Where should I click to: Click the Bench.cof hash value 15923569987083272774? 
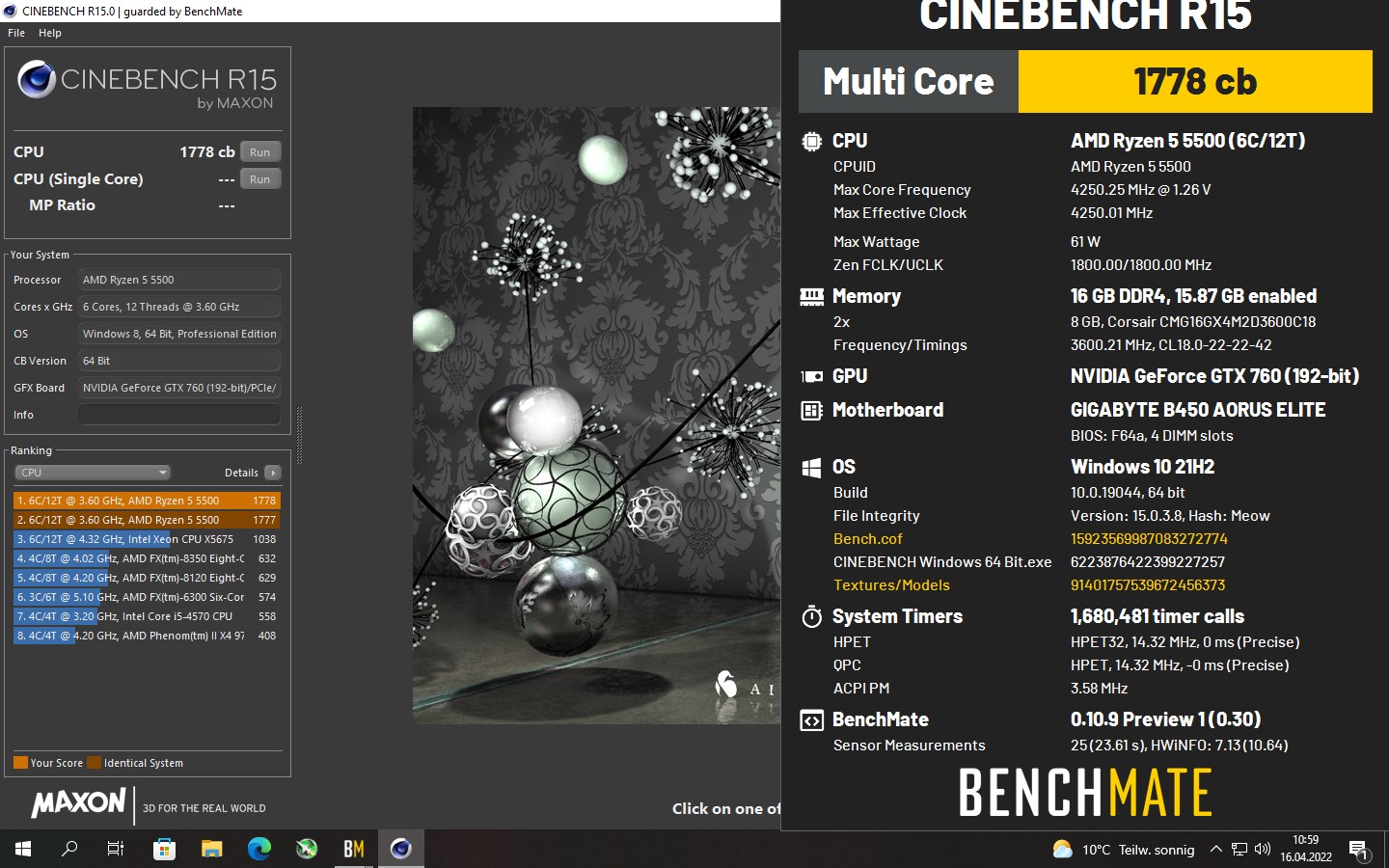click(x=1149, y=539)
